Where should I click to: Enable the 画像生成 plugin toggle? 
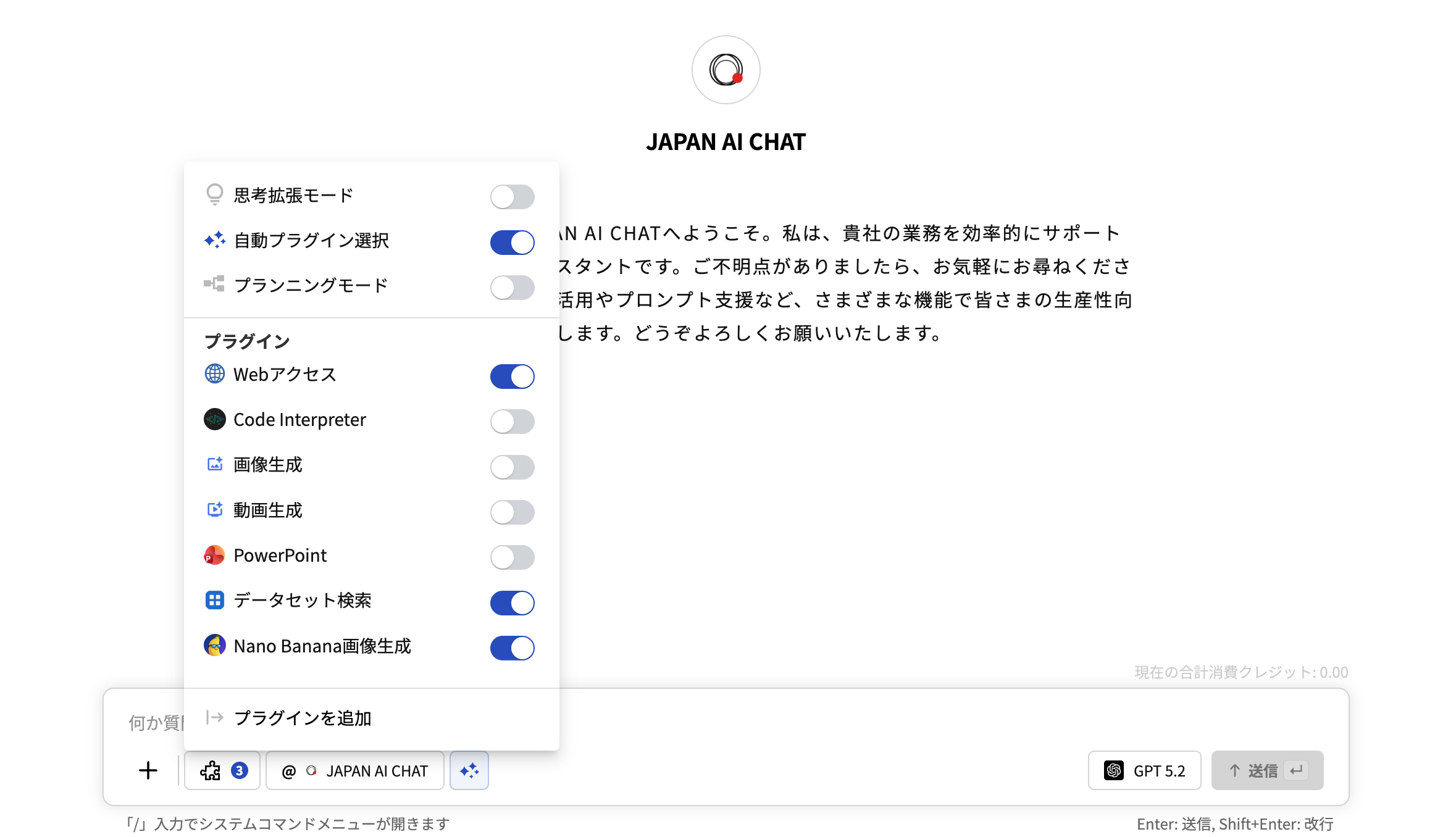(512, 467)
